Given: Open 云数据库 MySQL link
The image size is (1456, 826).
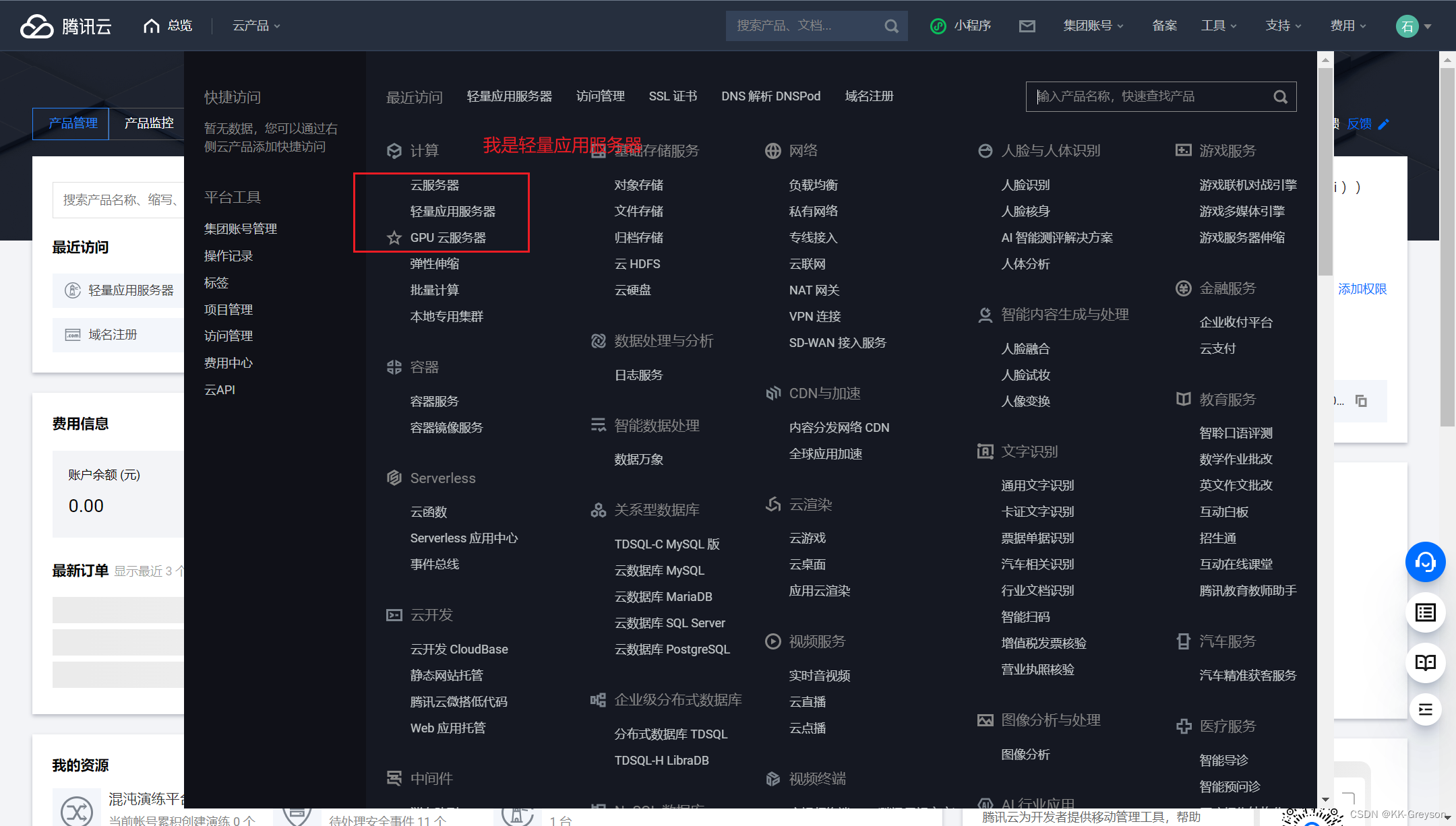Looking at the screenshot, I should click(659, 570).
